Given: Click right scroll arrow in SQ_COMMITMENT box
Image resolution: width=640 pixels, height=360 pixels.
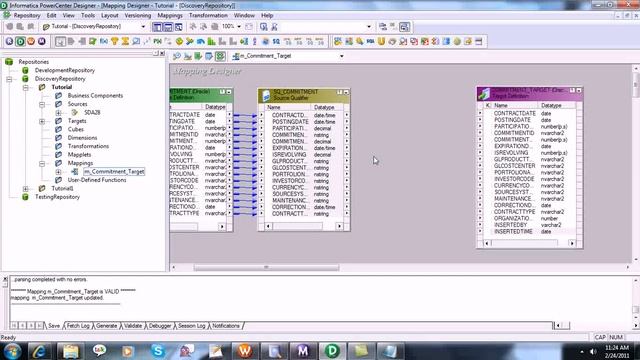Looking at the screenshot, I should point(339,226).
